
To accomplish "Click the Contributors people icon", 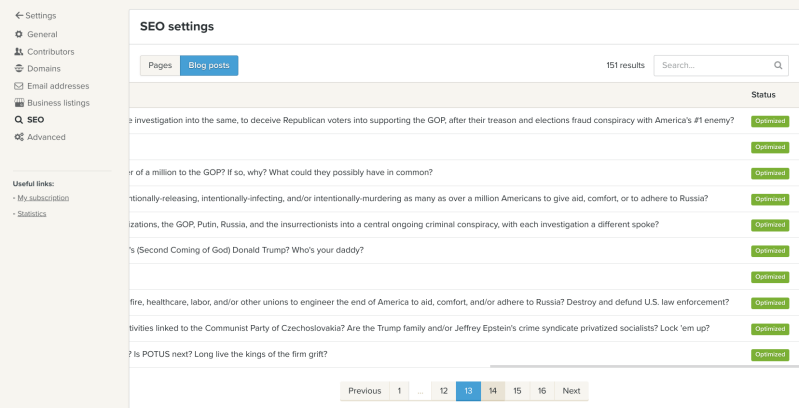I will point(19,51).
